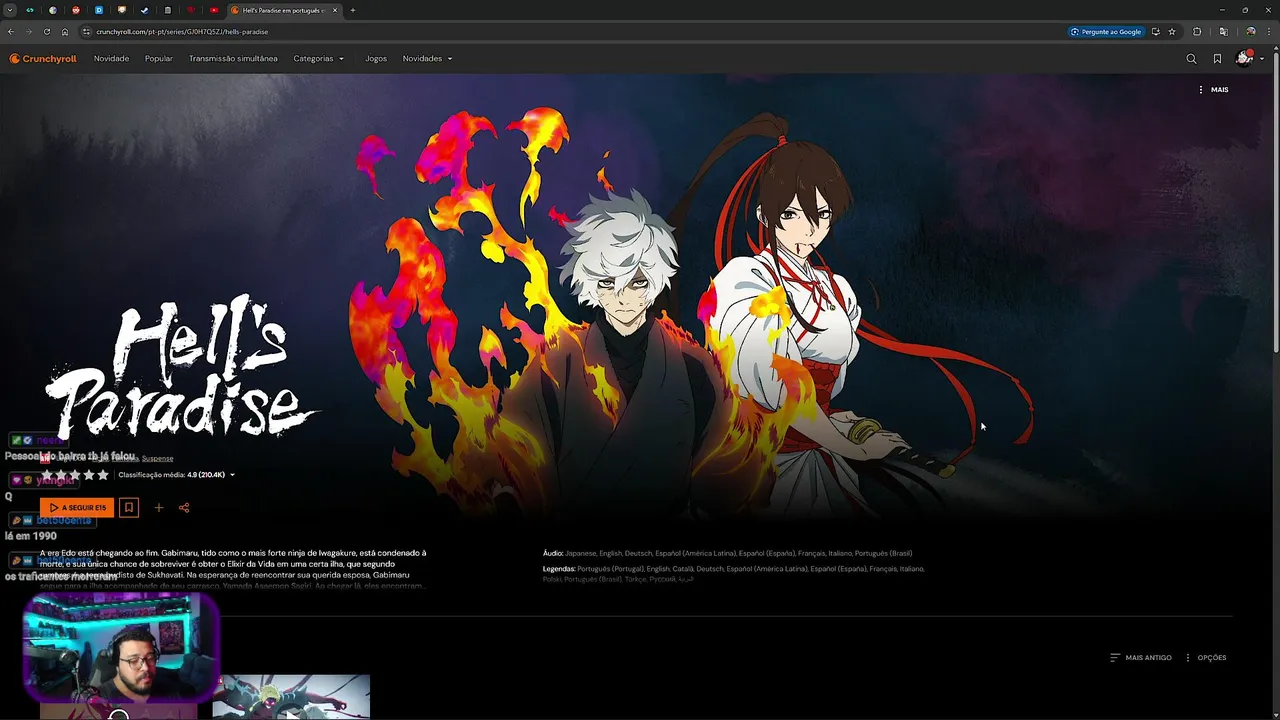Rate the series five stars
This screenshot has width=1280, height=720.
tap(103, 475)
